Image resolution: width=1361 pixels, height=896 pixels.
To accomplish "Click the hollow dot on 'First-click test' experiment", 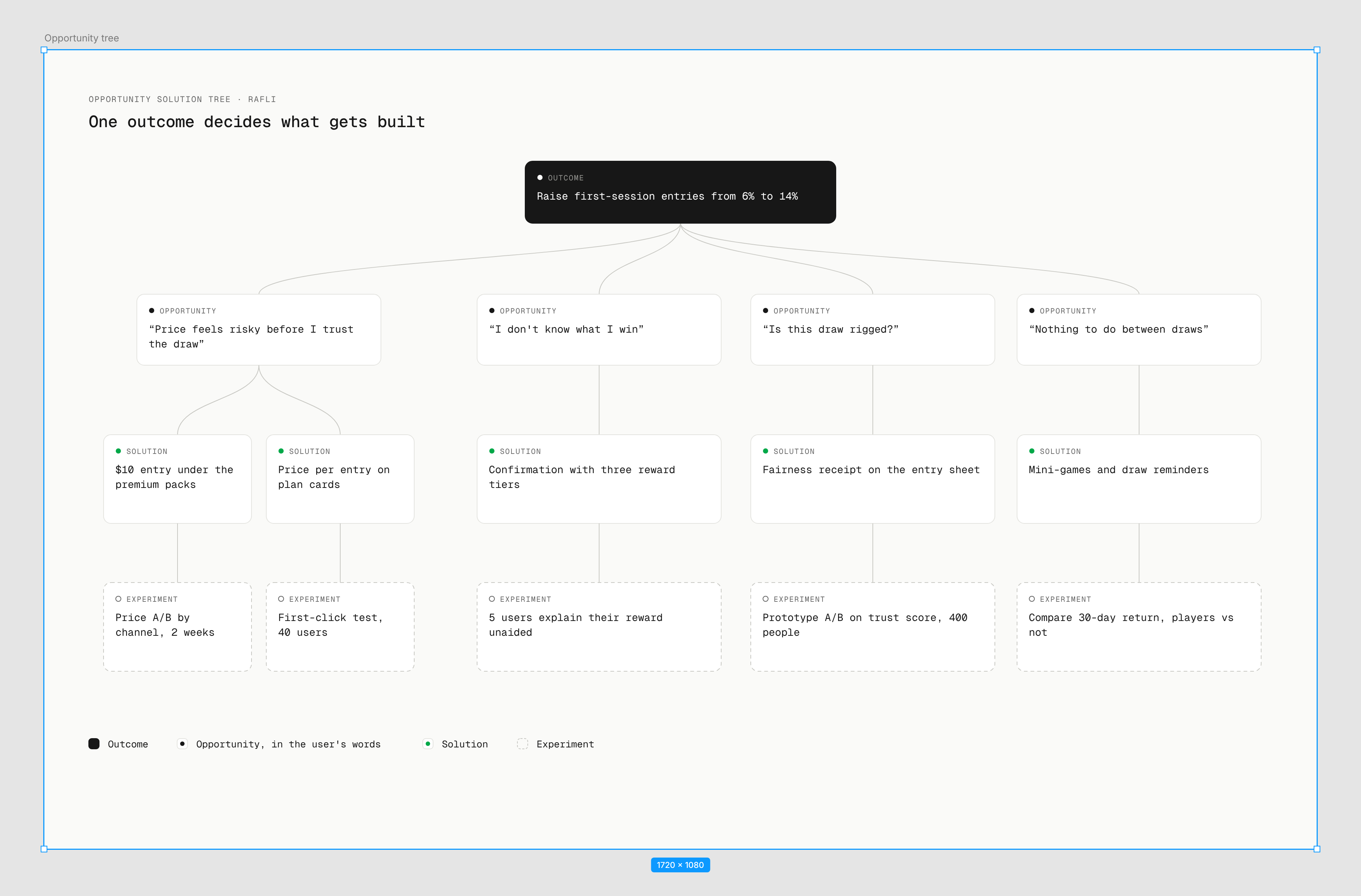I will (x=281, y=599).
